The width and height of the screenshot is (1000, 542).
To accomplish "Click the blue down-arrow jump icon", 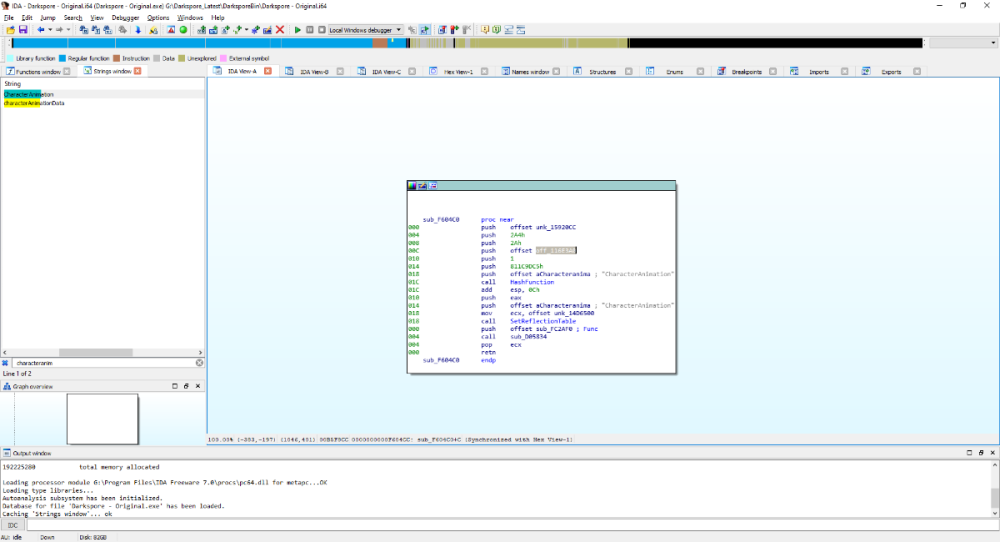I will coord(138,30).
